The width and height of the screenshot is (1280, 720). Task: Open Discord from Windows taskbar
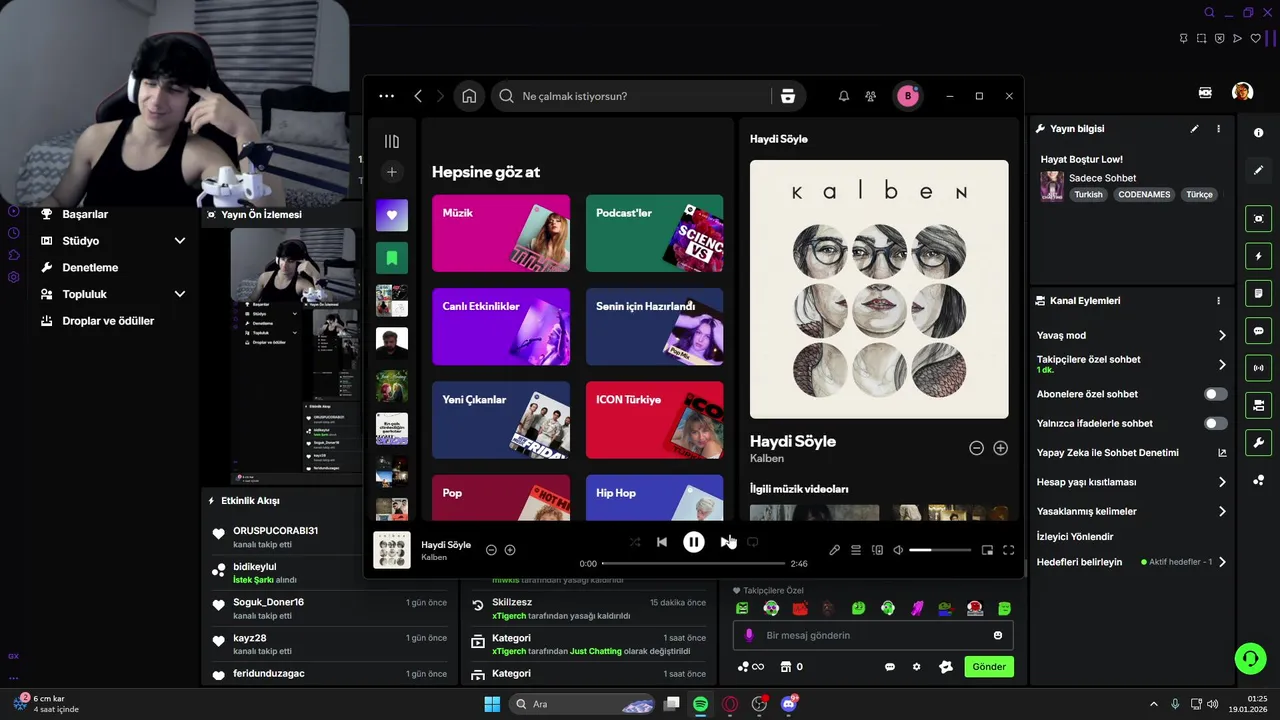point(789,704)
